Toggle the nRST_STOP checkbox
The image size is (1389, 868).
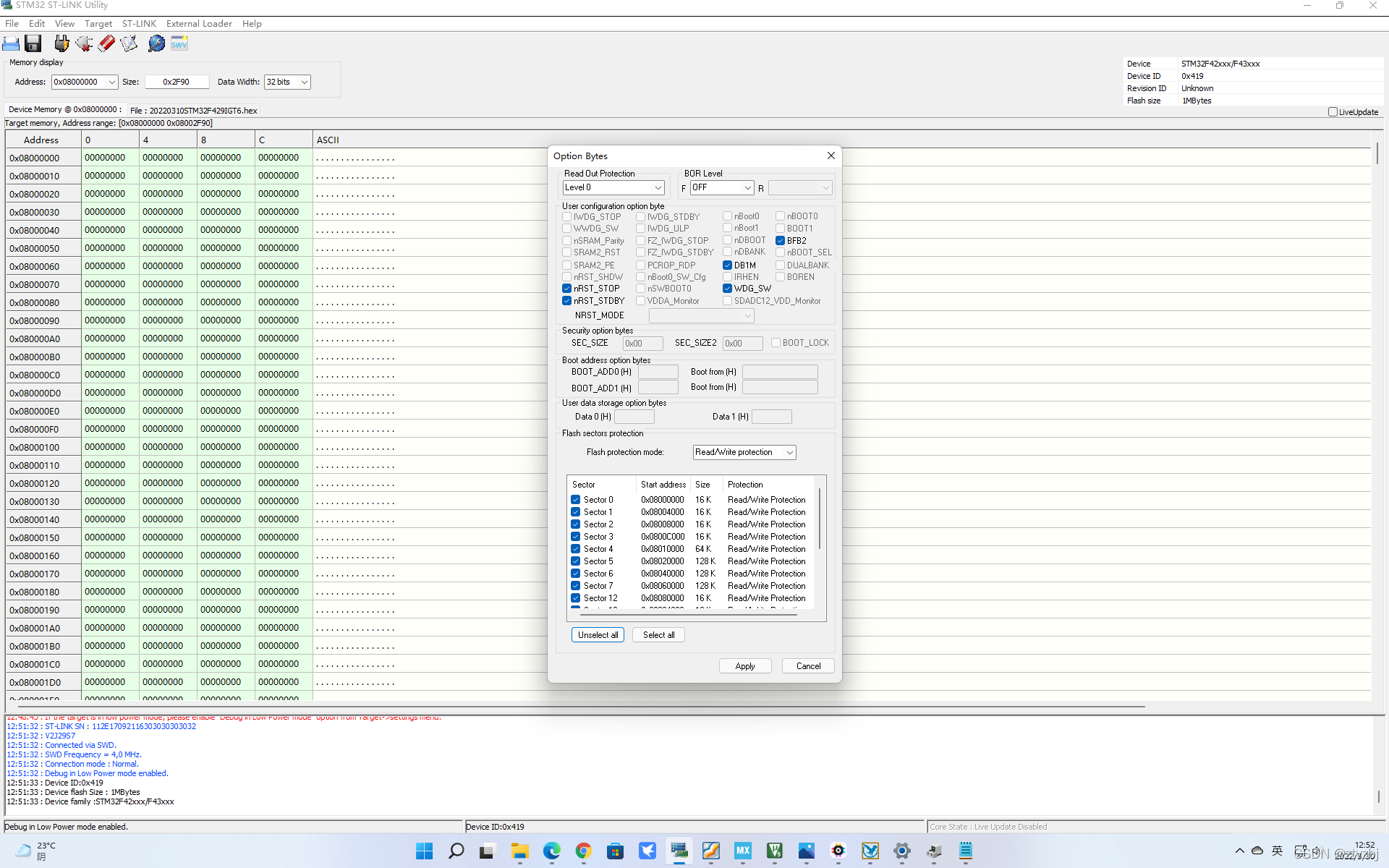[566, 289]
